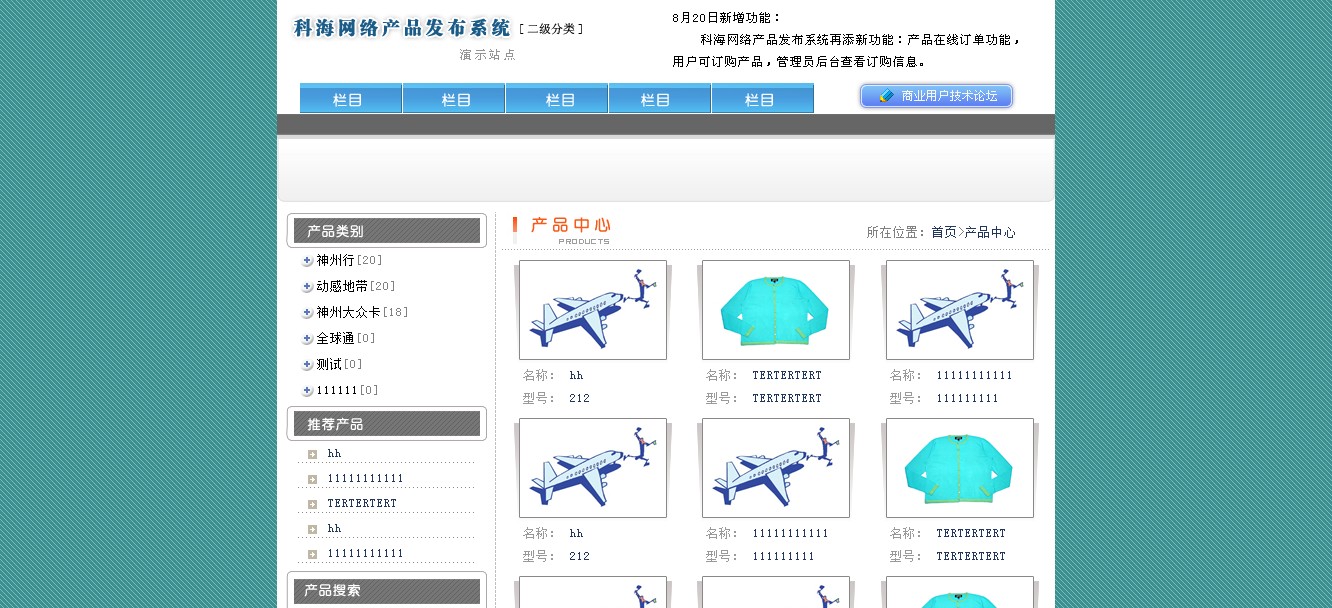Expand the 测试 category plus icon
The image size is (1332, 608).
[x=307, y=365]
